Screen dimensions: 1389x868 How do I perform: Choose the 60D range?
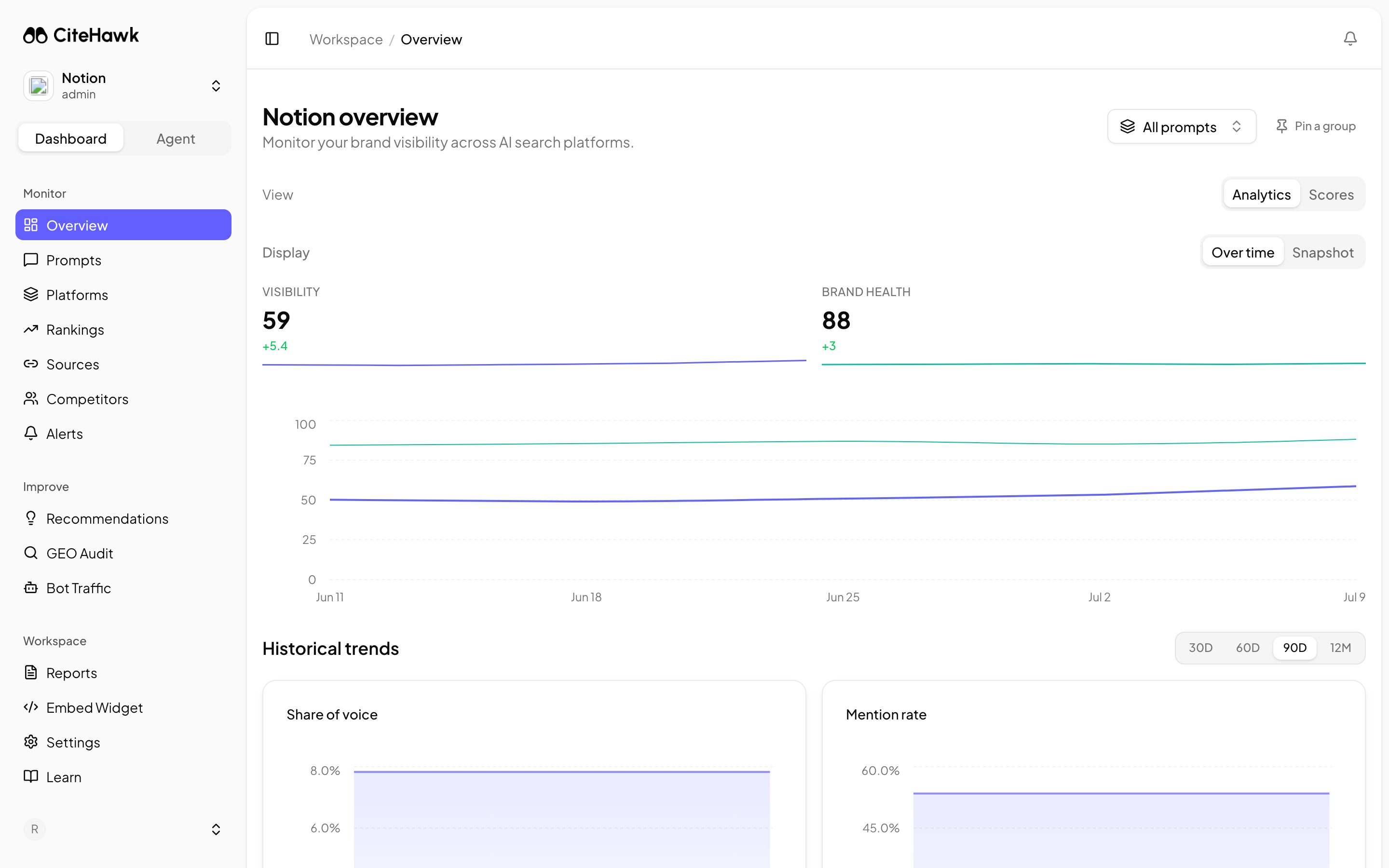click(x=1247, y=648)
